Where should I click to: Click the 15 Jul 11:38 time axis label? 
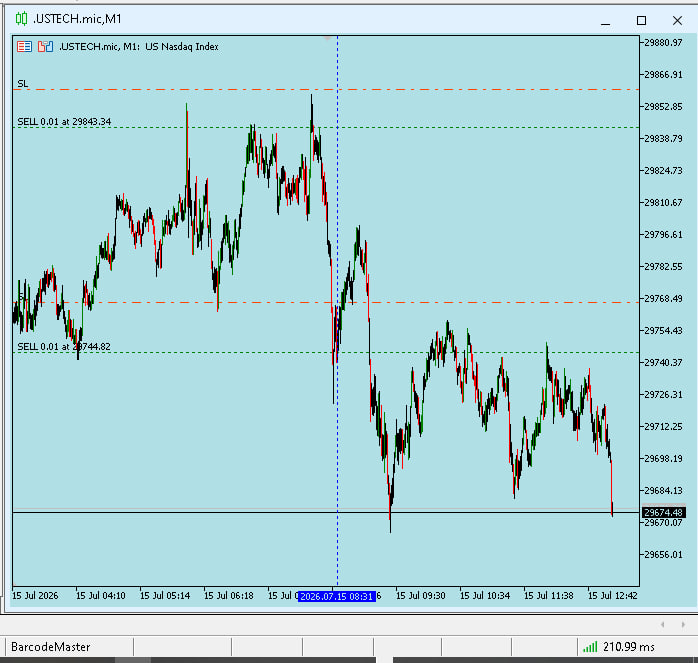(548, 596)
